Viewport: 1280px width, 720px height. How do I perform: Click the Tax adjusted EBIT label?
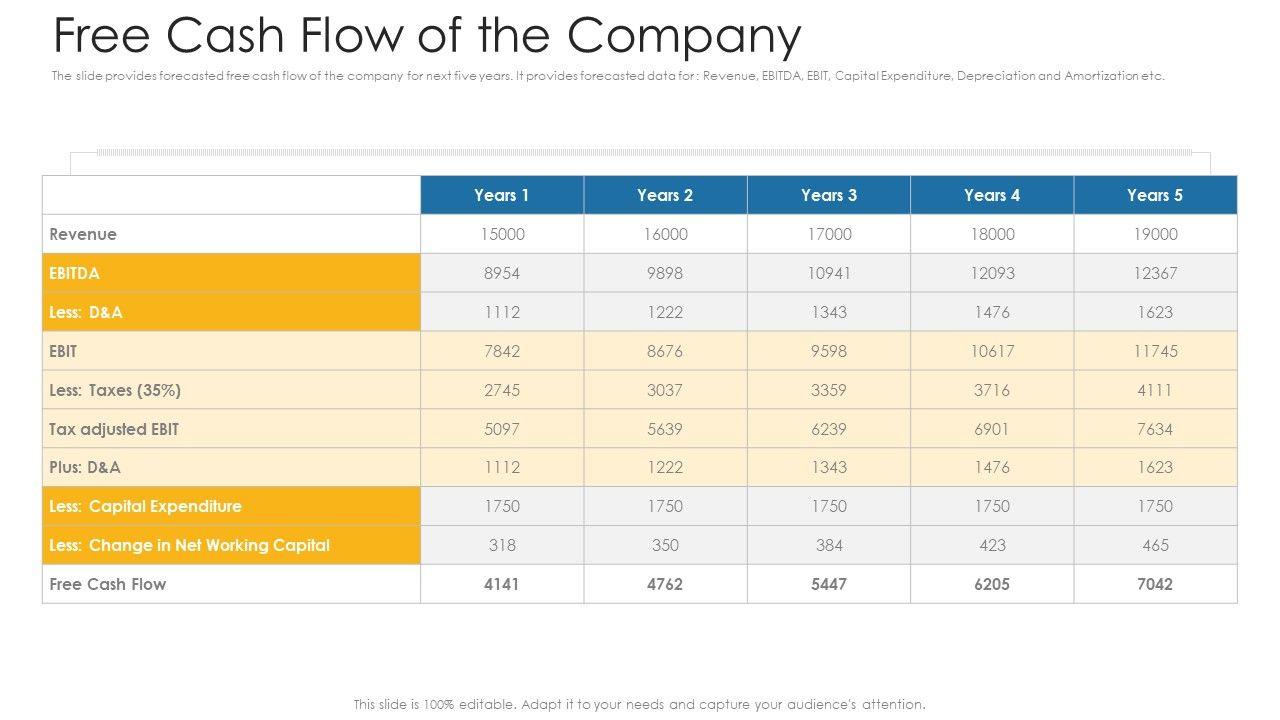(114, 429)
